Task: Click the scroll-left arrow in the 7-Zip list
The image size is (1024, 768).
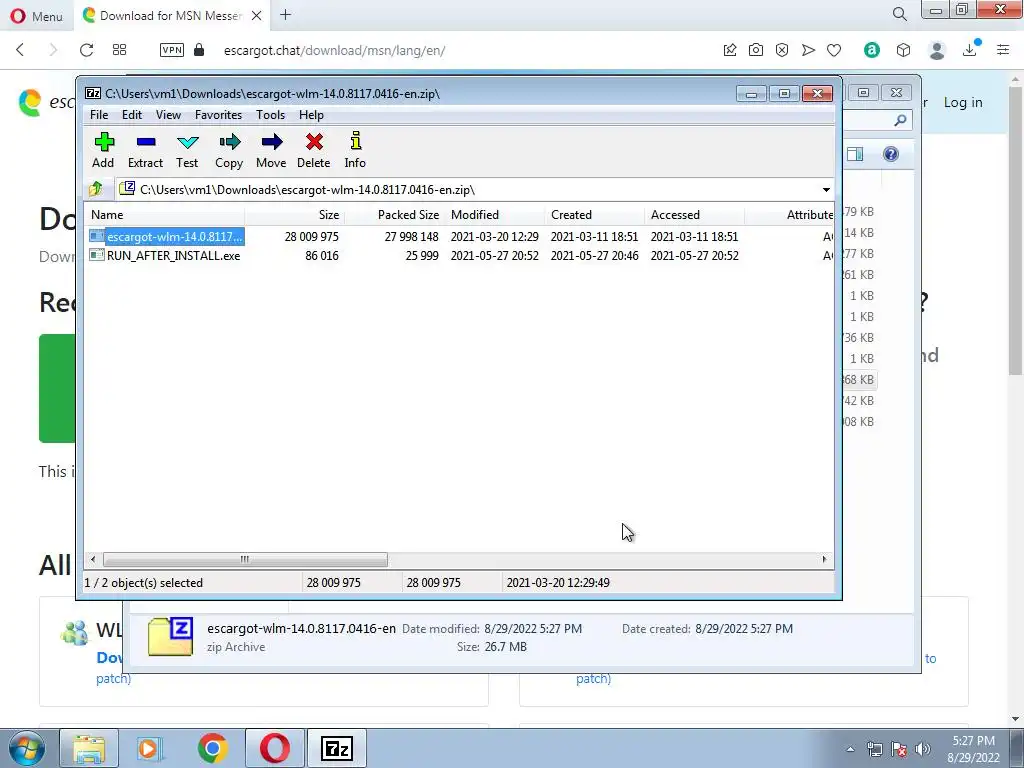Action: [93, 559]
